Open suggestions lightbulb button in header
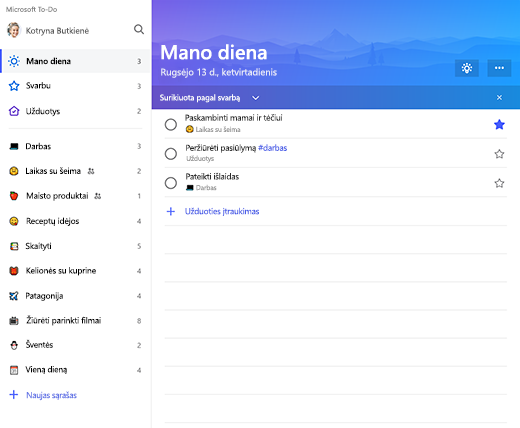The width and height of the screenshot is (520, 428). (x=467, y=68)
